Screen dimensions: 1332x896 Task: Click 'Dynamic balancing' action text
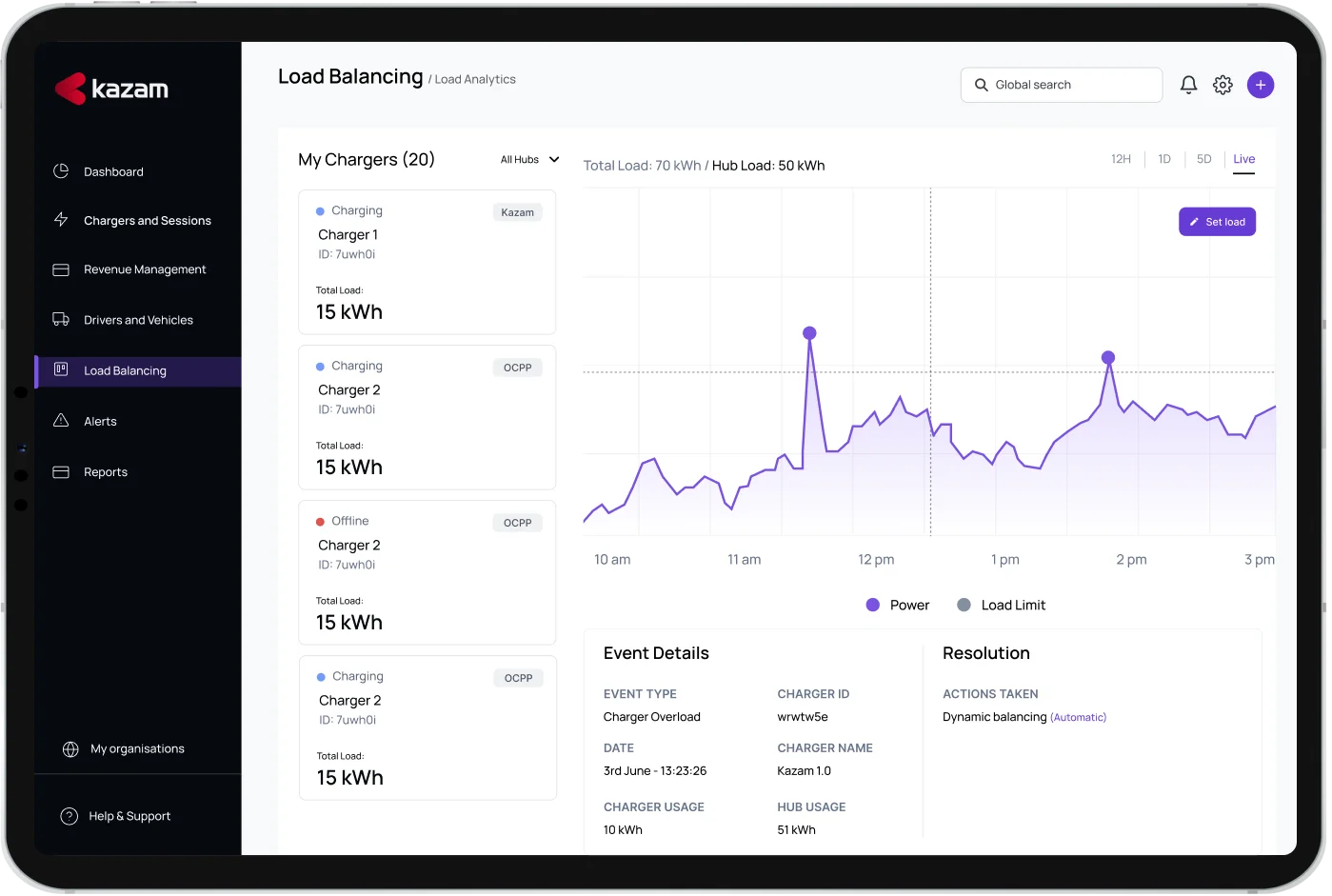tap(994, 717)
